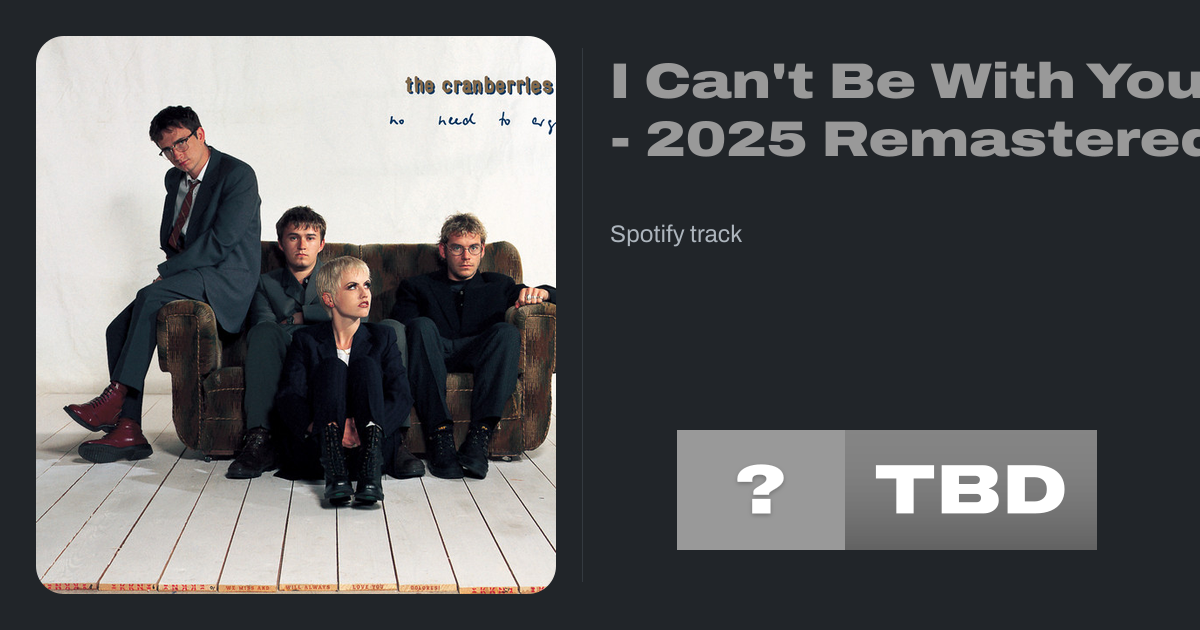Screen dimensions: 1200x630
Task: Click the TBD rating badge
Action: point(971,490)
